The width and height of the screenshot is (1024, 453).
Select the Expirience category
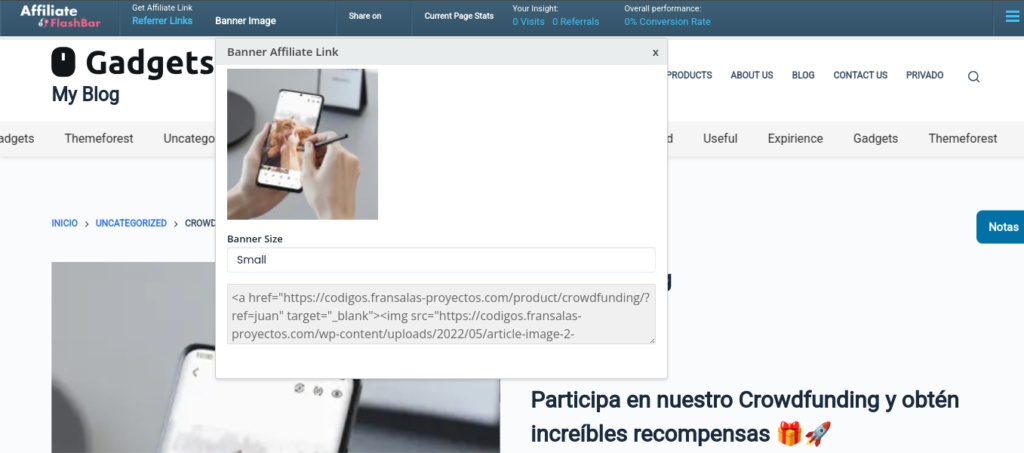pyautogui.click(x=795, y=138)
